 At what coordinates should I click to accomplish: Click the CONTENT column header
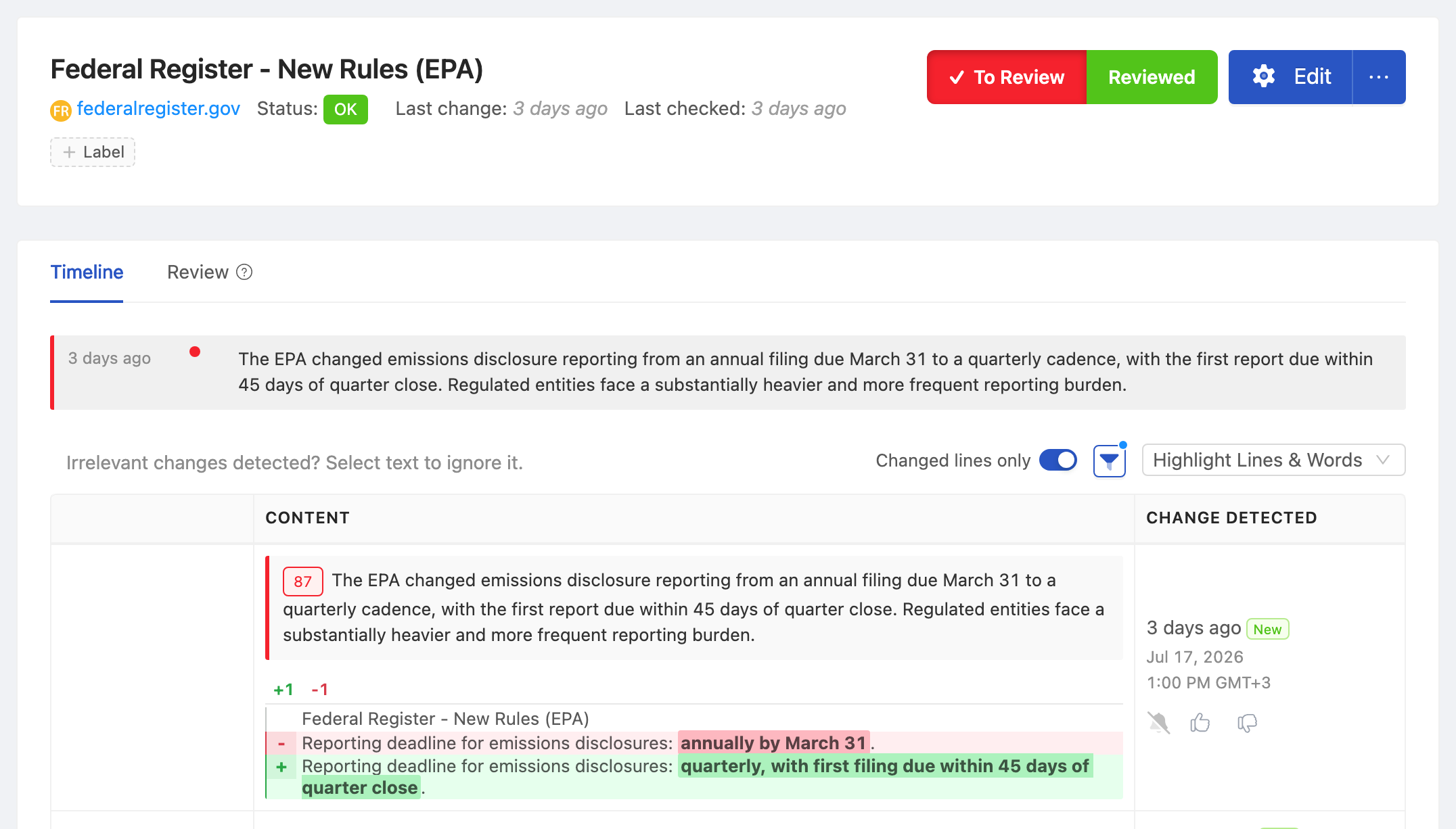click(x=308, y=518)
